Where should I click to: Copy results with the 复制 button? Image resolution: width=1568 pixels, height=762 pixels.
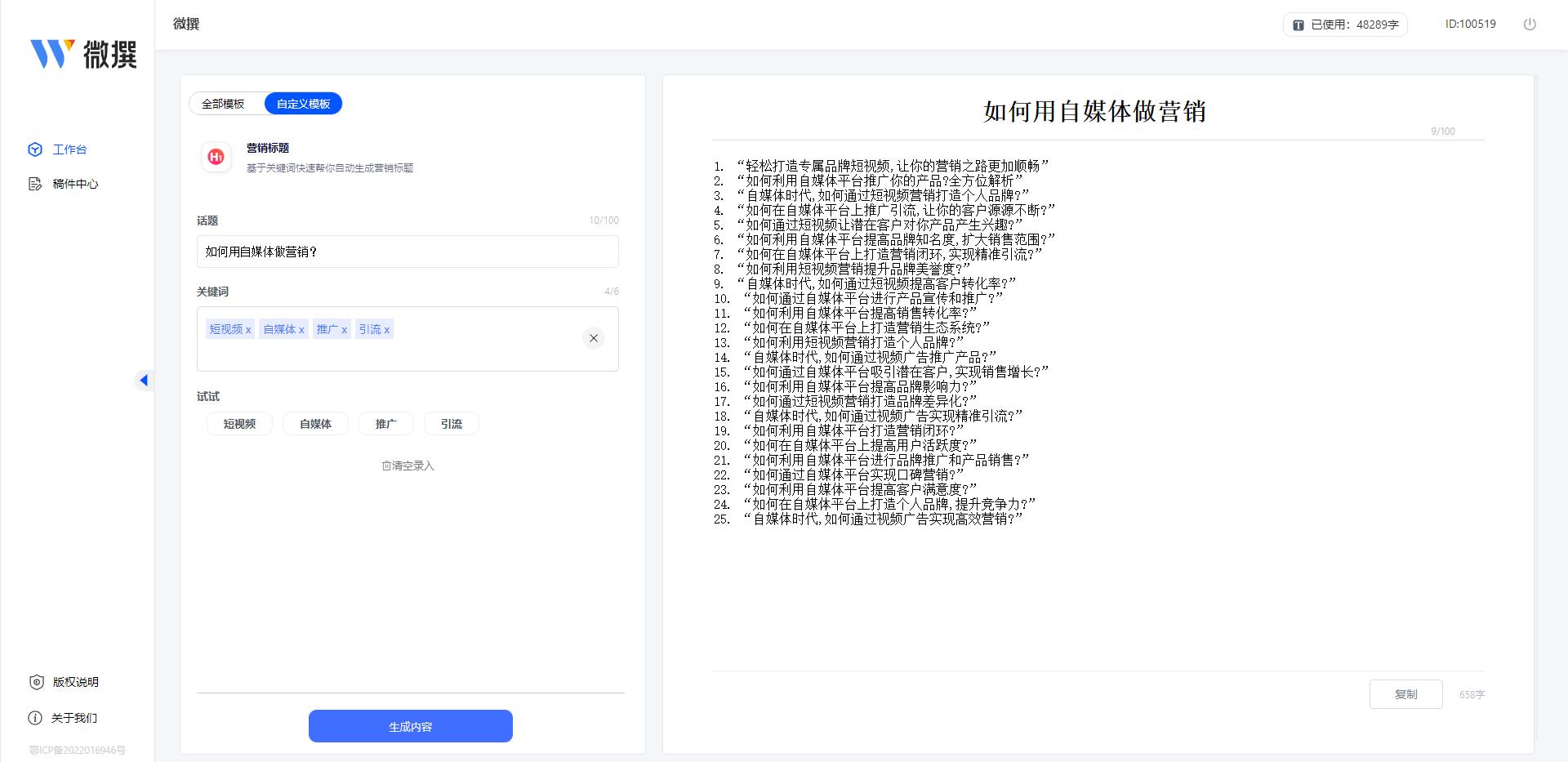pyautogui.click(x=1405, y=693)
